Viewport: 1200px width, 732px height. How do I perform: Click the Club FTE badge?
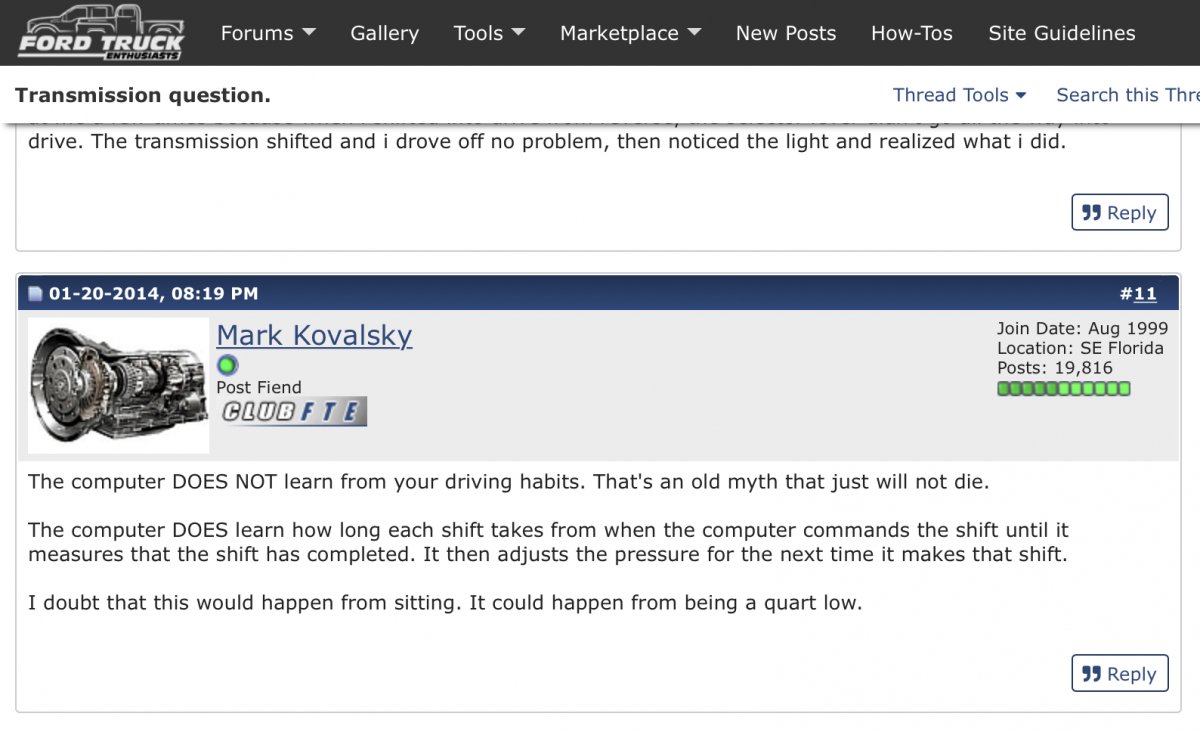click(x=293, y=411)
